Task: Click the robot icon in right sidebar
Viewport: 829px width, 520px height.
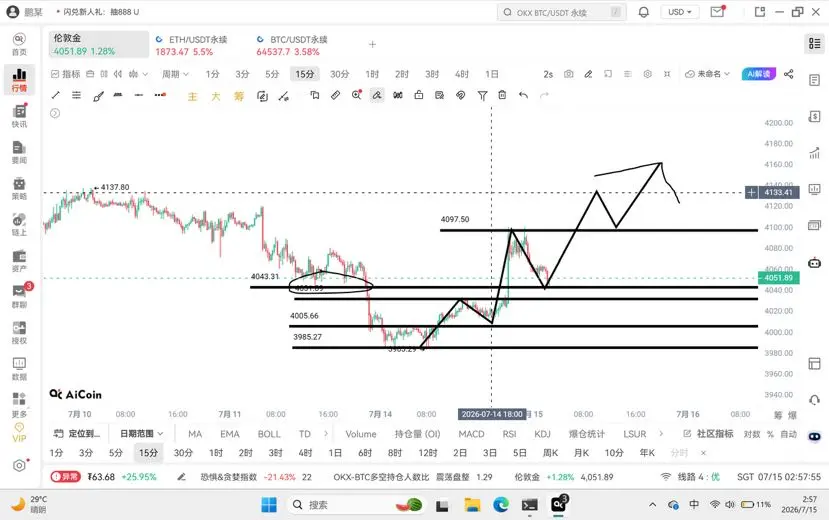Action: click(814, 263)
